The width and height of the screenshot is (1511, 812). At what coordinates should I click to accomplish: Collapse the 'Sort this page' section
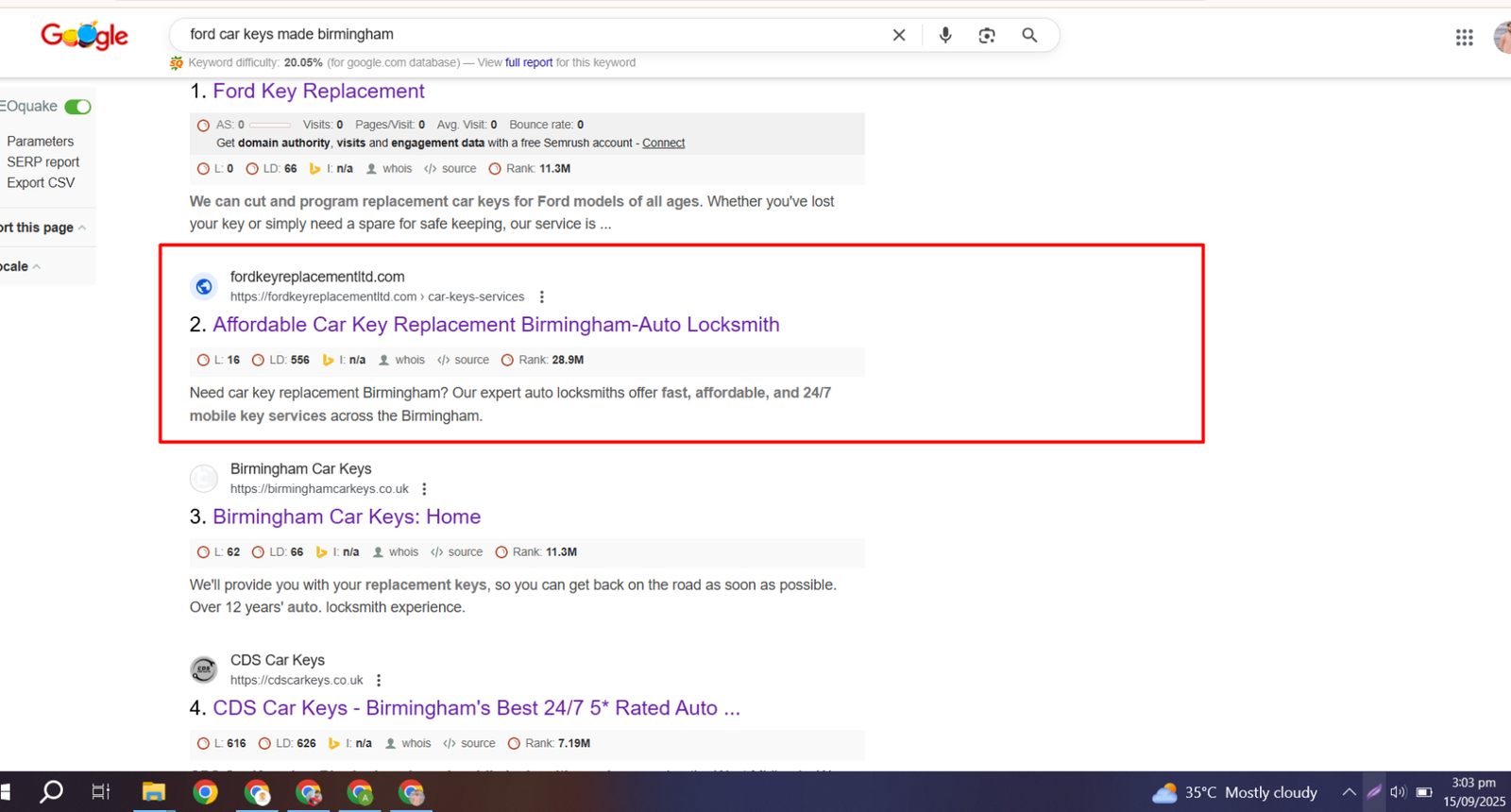(82, 228)
